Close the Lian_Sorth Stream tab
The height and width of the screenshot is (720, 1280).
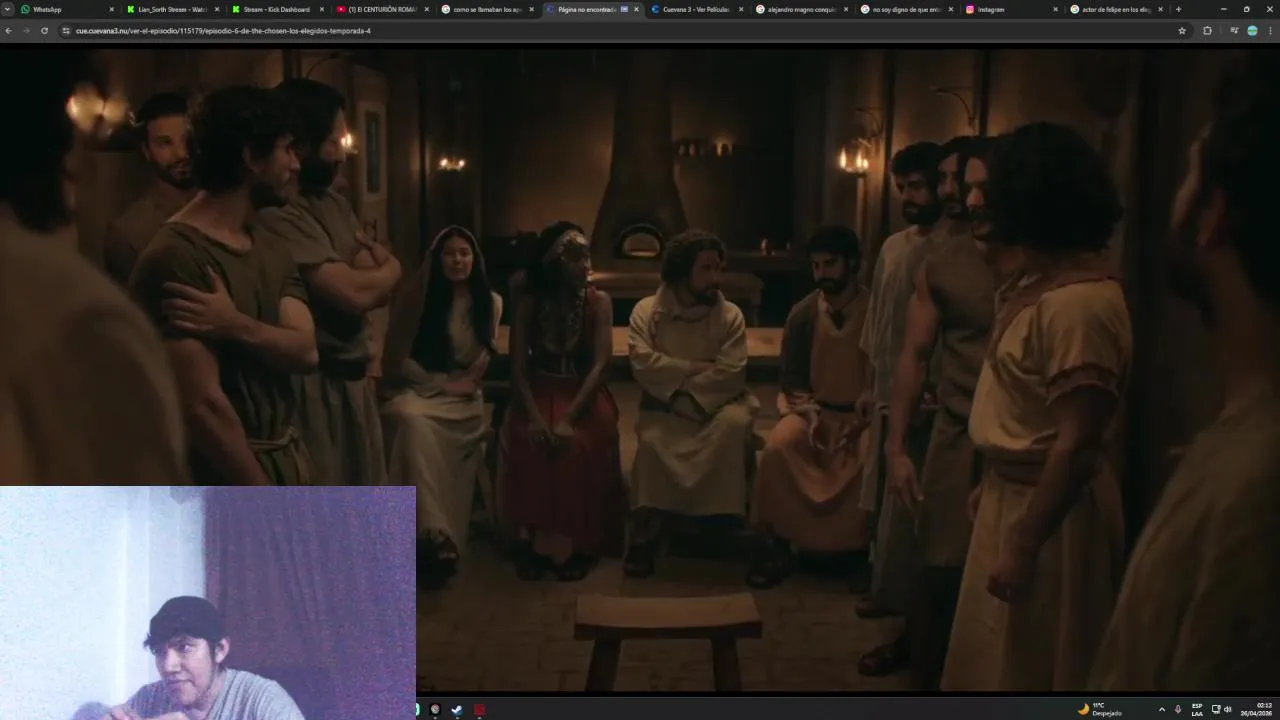click(x=216, y=9)
